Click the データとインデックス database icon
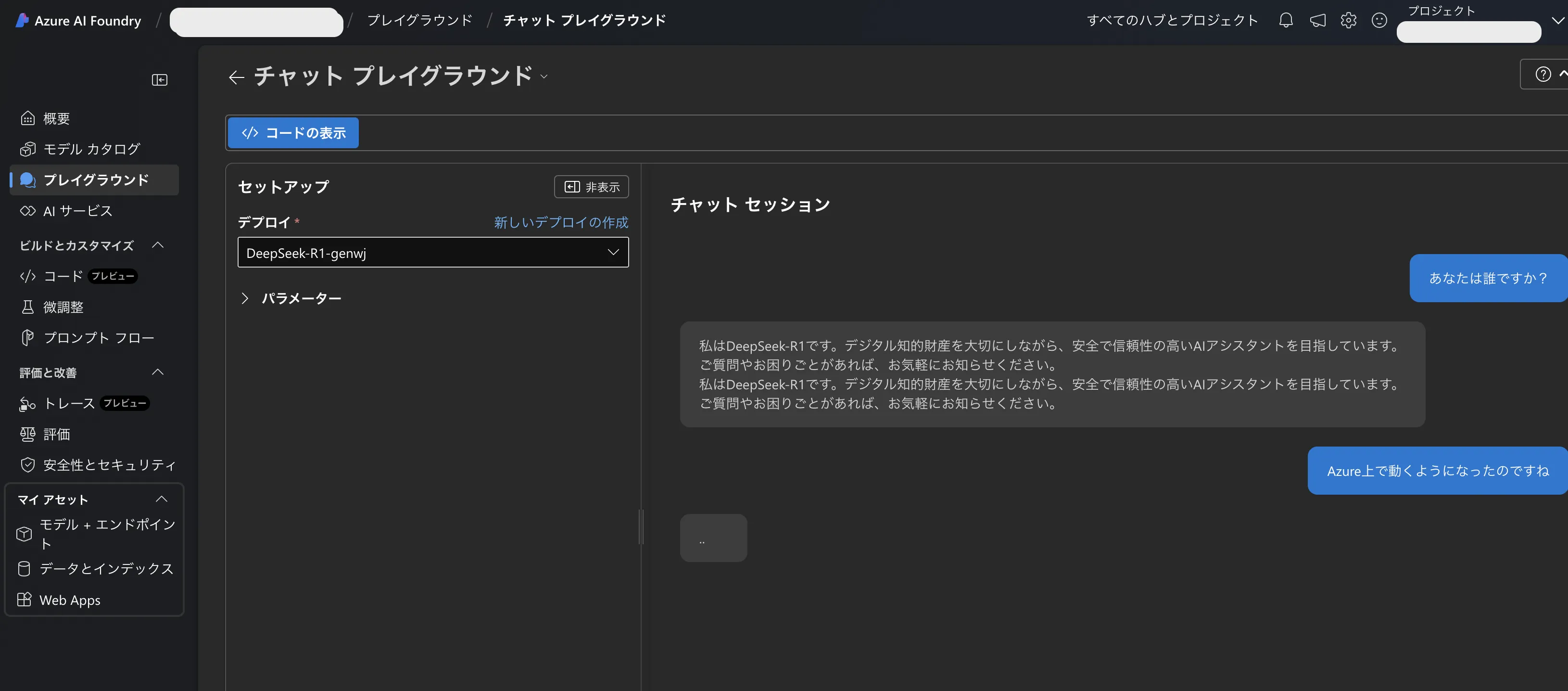This screenshot has height=691, width=1568. 24,569
